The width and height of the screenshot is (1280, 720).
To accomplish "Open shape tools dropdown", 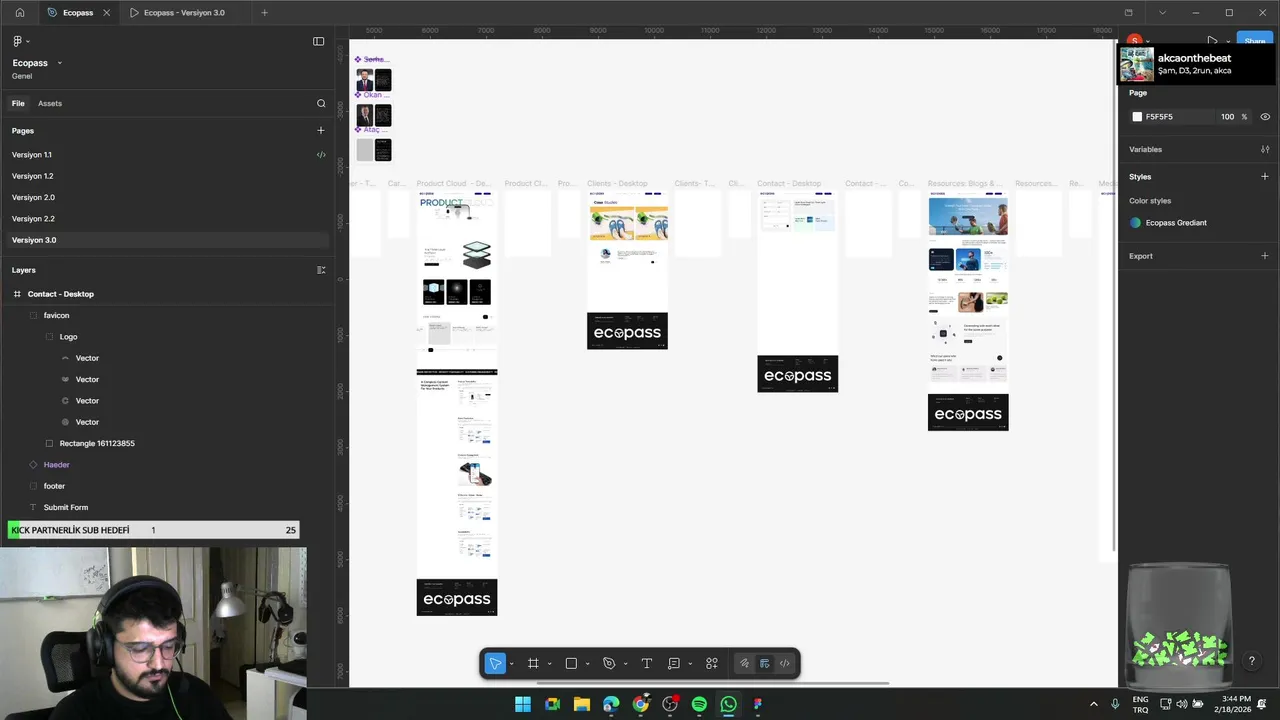I will pyautogui.click(x=587, y=664).
